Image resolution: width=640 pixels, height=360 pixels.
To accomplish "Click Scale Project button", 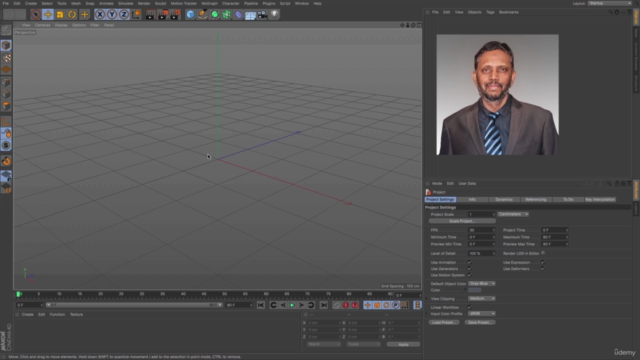I will [x=462, y=221].
